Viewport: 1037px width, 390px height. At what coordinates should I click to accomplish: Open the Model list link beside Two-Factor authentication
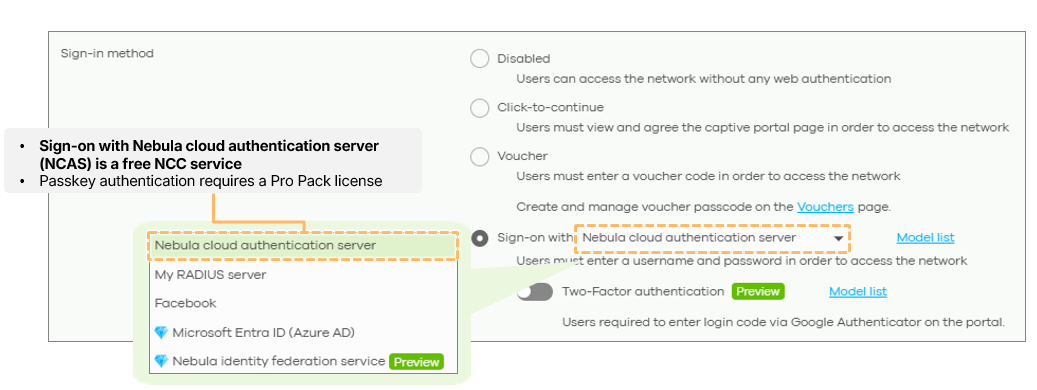(x=858, y=292)
